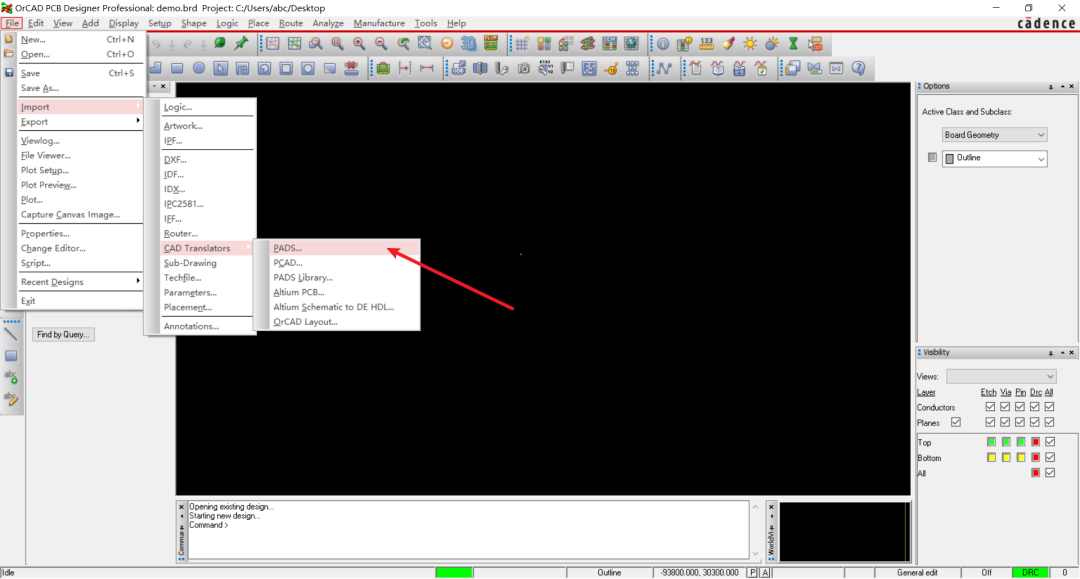Toggle the All row visibility checkbox

coord(1050,473)
